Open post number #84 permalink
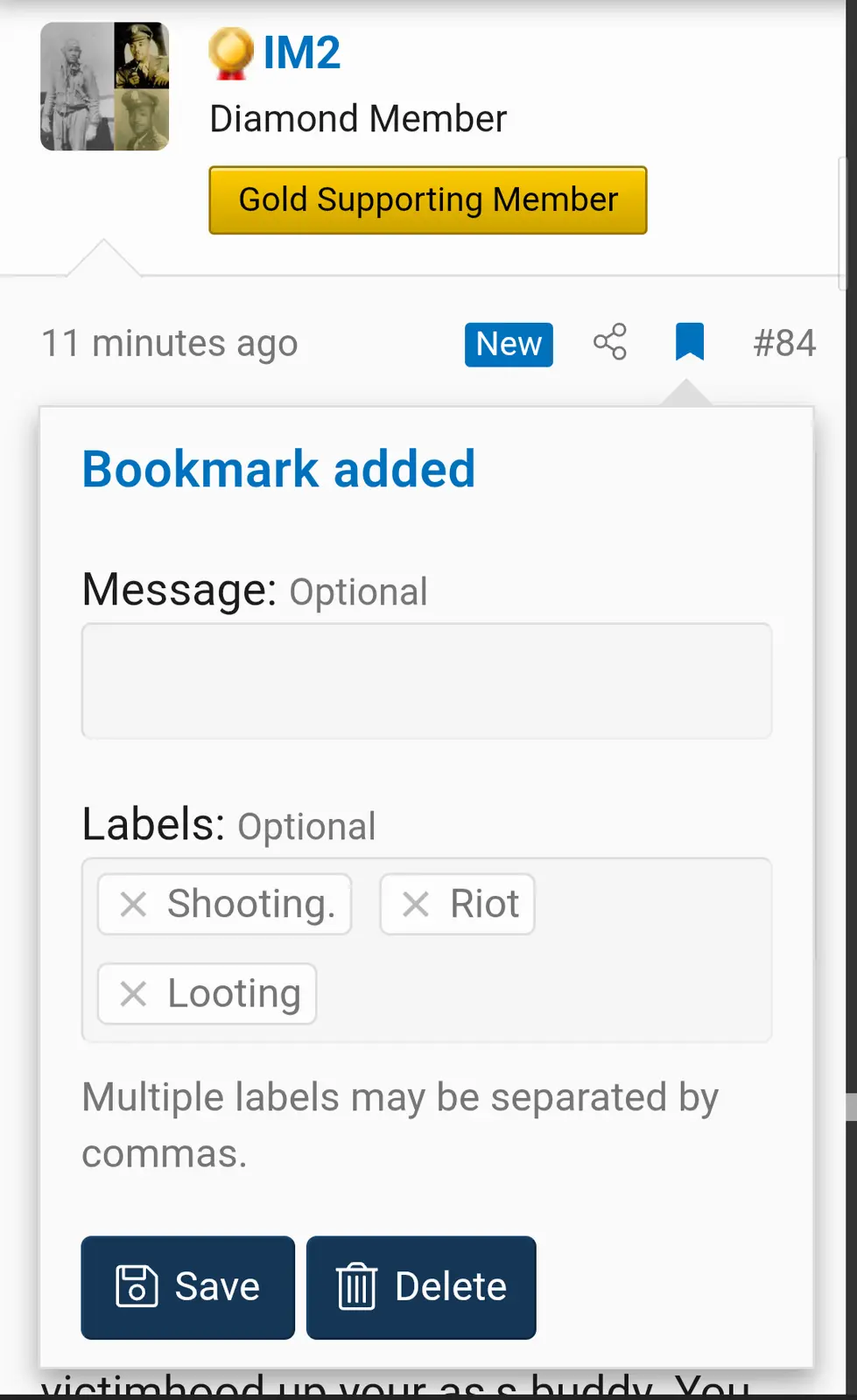The height and width of the screenshot is (1400, 857). coord(784,343)
